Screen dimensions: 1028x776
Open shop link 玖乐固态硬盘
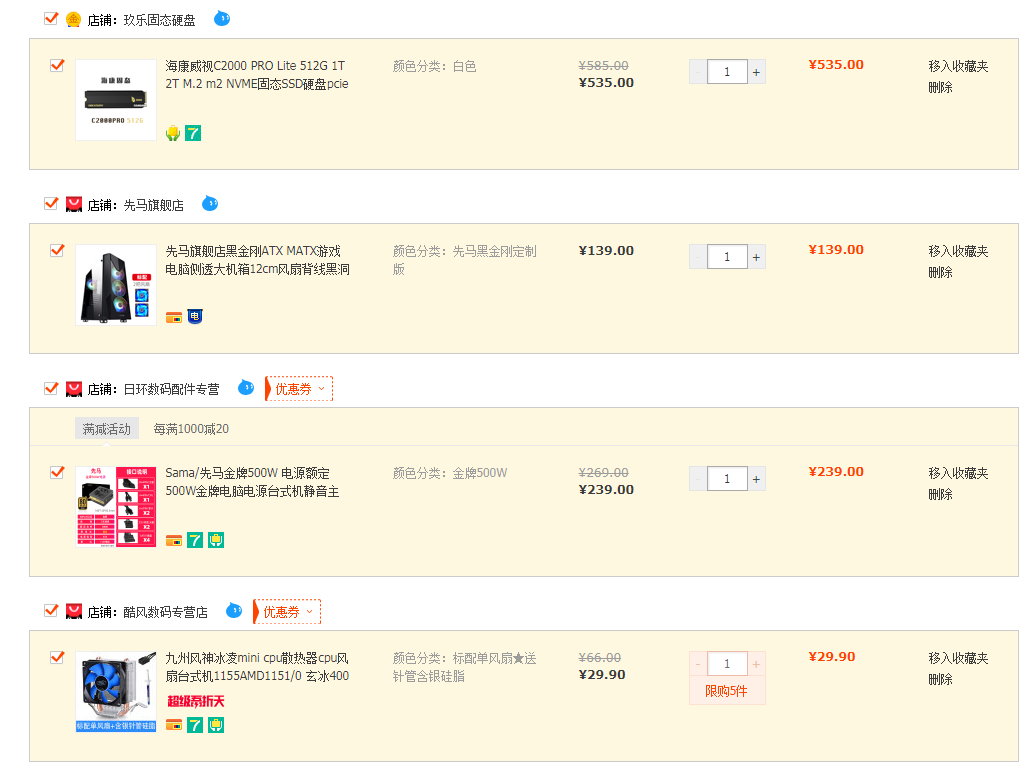[159, 20]
